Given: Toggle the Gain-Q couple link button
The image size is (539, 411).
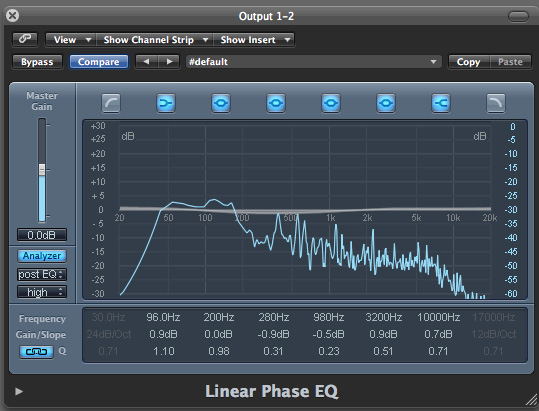Looking at the screenshot, I should 36,352.
